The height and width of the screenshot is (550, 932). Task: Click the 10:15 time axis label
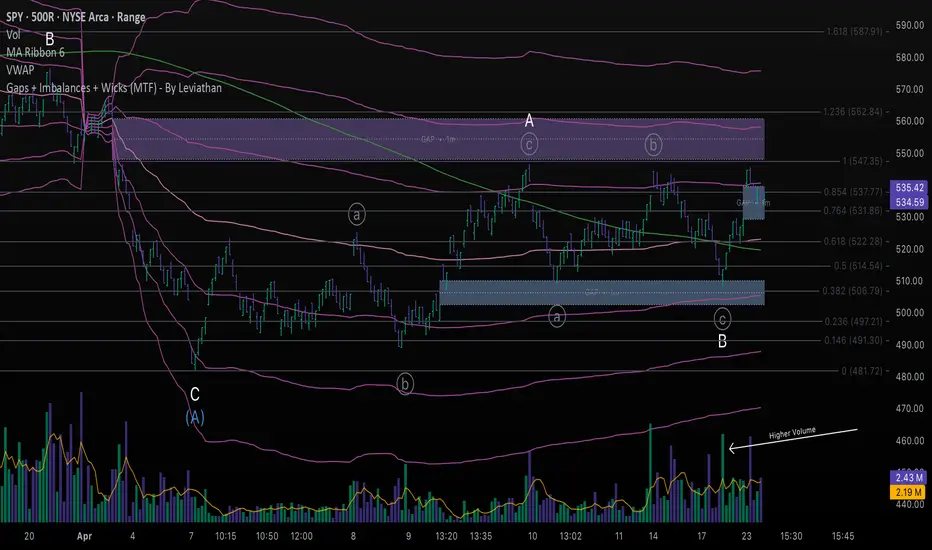coord(226,536)
